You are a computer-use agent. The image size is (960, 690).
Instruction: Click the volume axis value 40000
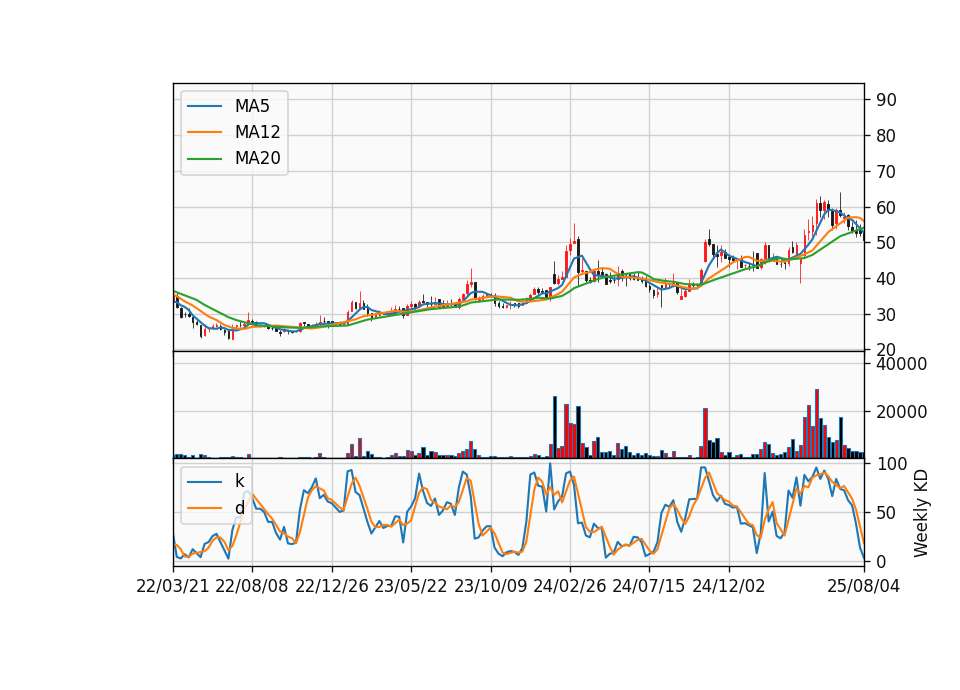(x=902, y=364)
